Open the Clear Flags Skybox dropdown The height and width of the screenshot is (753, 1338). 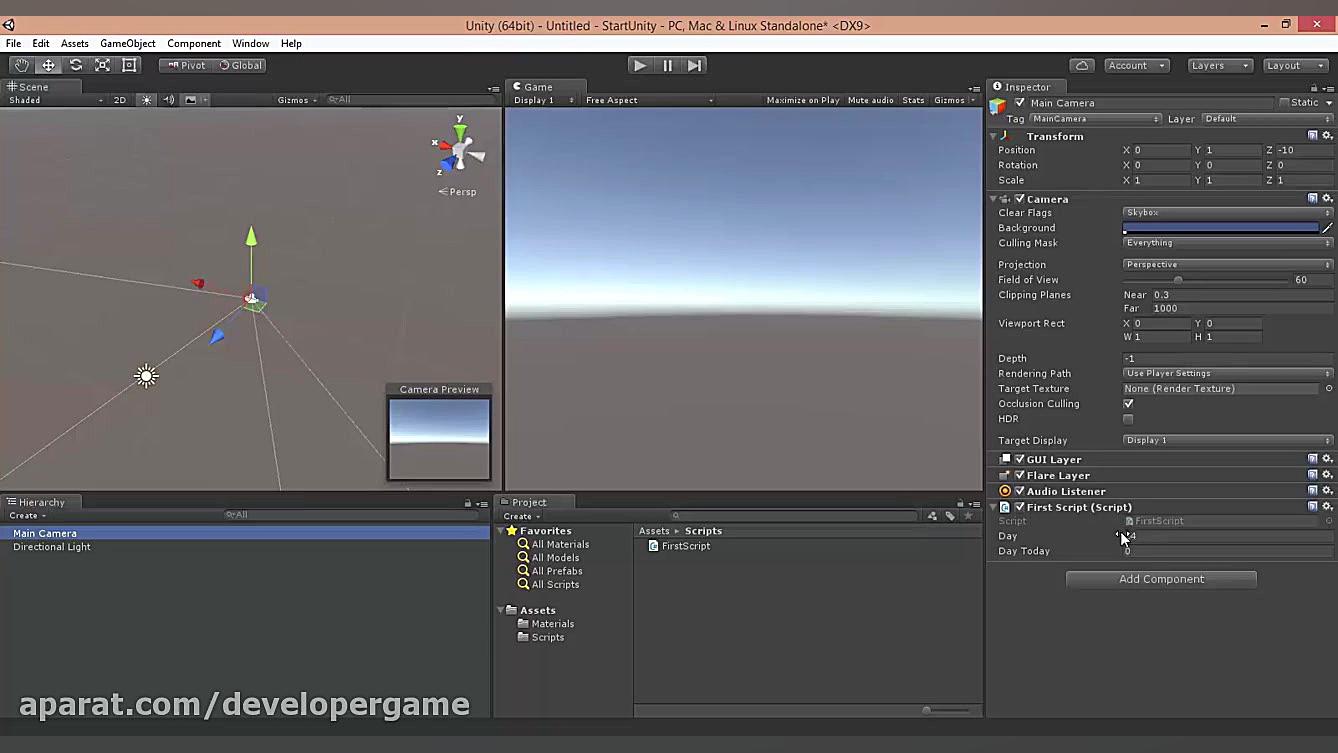pyautogui.click(x=1228, y=213)
